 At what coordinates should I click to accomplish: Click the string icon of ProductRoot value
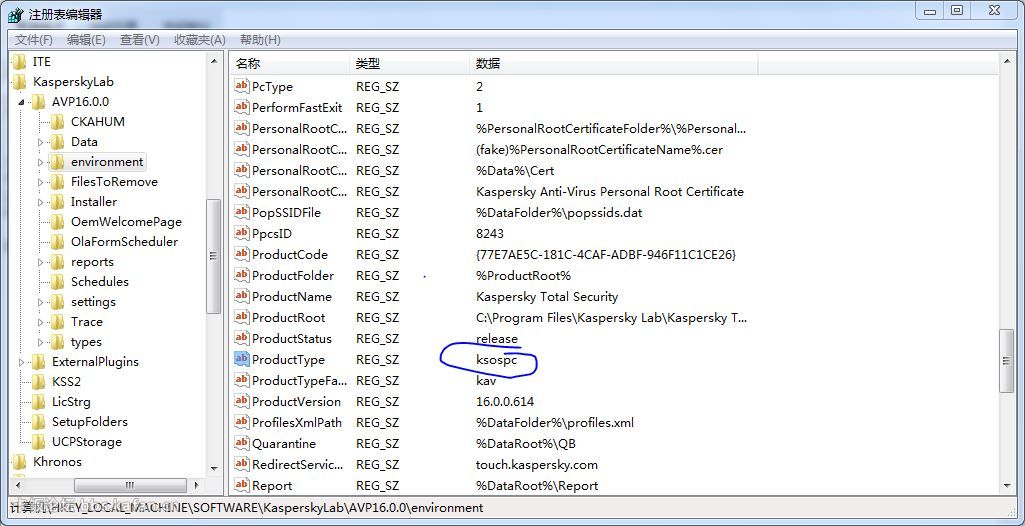(241, 318)
